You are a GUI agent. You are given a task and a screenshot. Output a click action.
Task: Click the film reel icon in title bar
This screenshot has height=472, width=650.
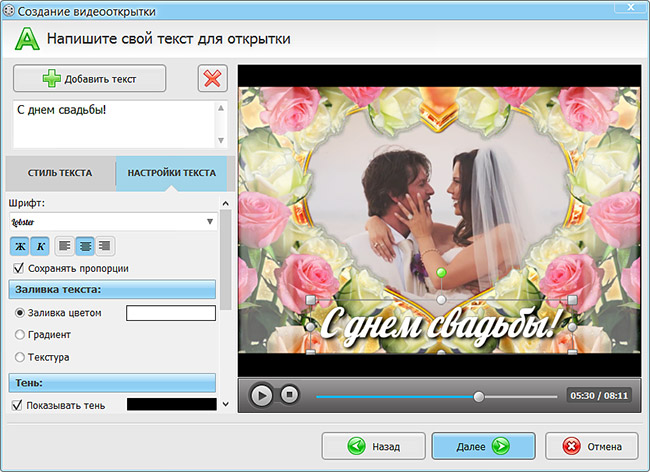[x=8, y=11]
